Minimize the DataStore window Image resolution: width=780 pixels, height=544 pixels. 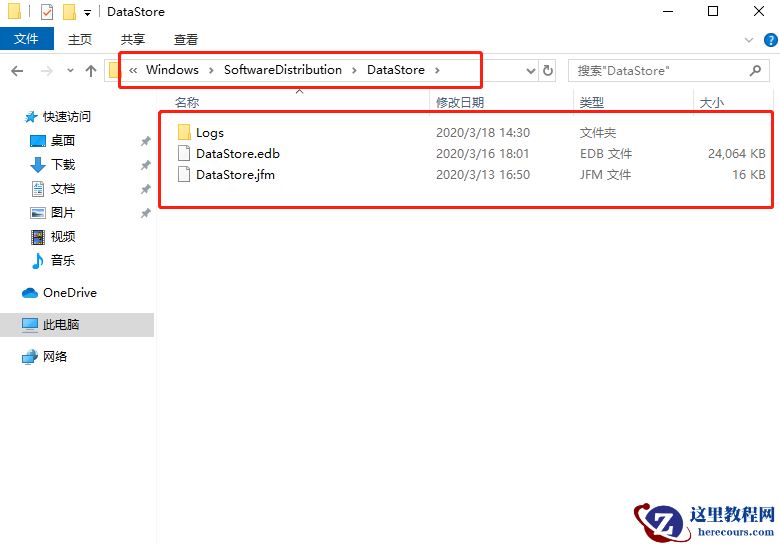pyautogui.click(x=668, y=11)
